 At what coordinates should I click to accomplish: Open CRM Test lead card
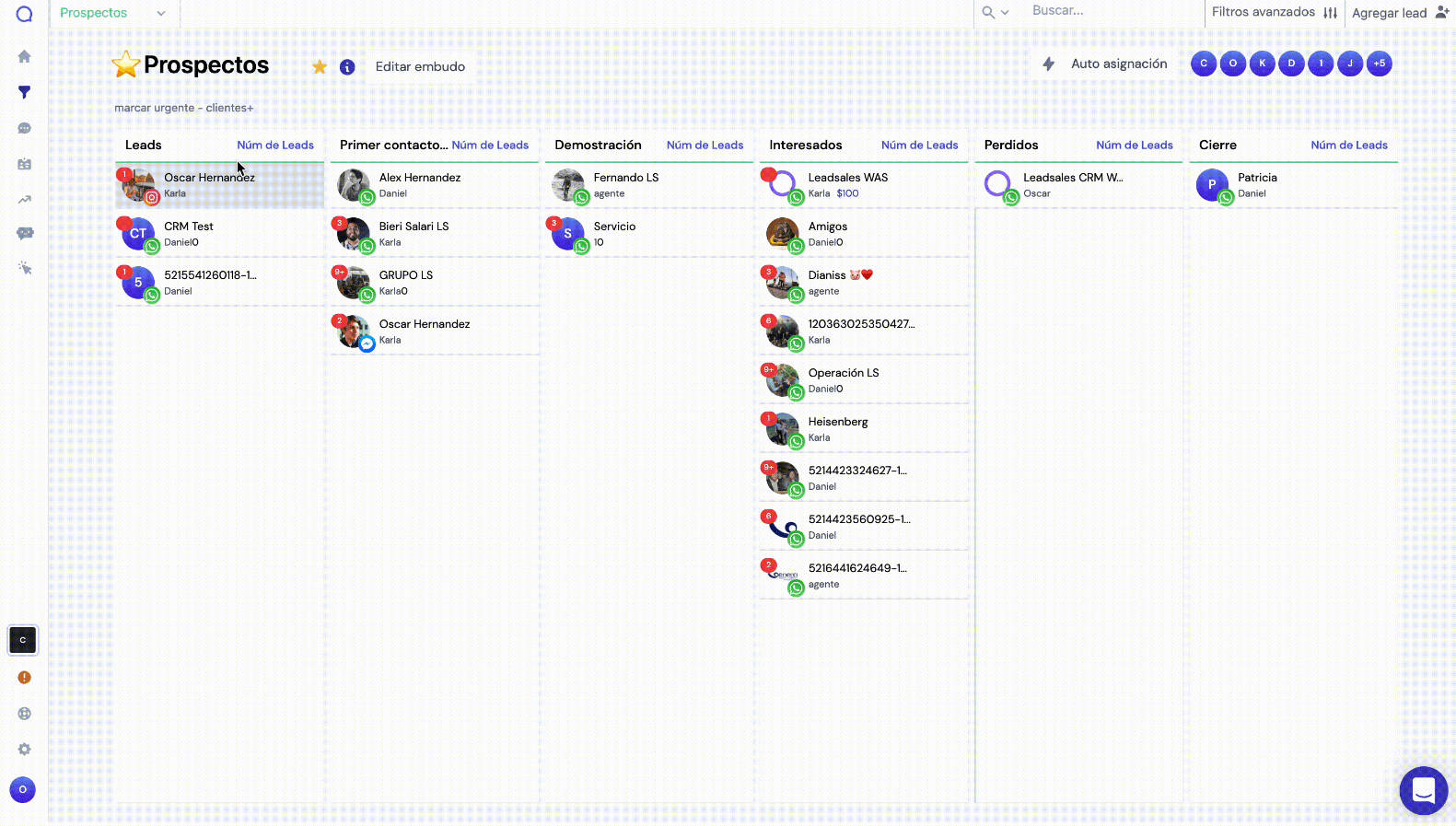click(219, 234)
